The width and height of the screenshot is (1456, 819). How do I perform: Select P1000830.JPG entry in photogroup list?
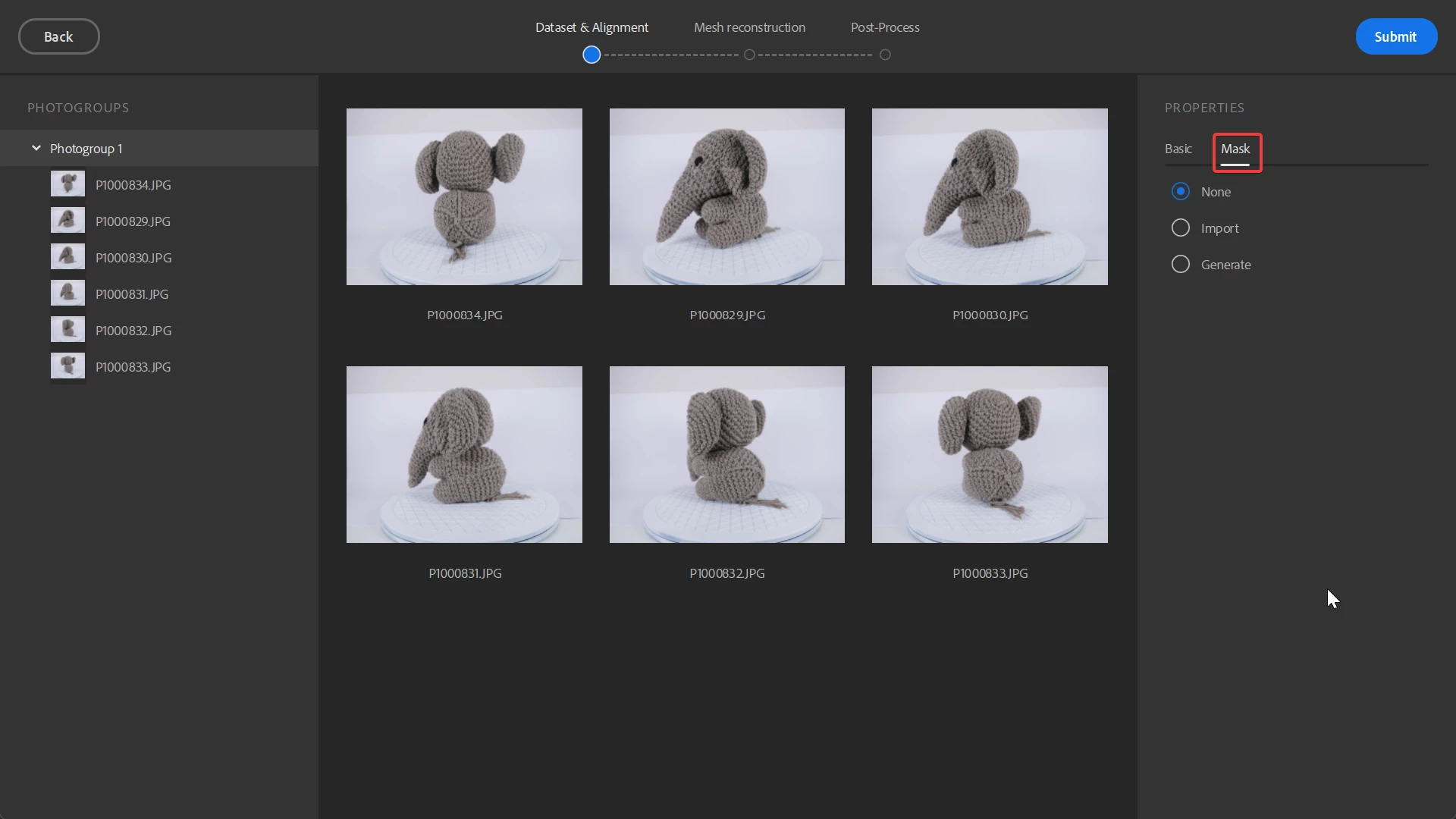tap(133, 258)
